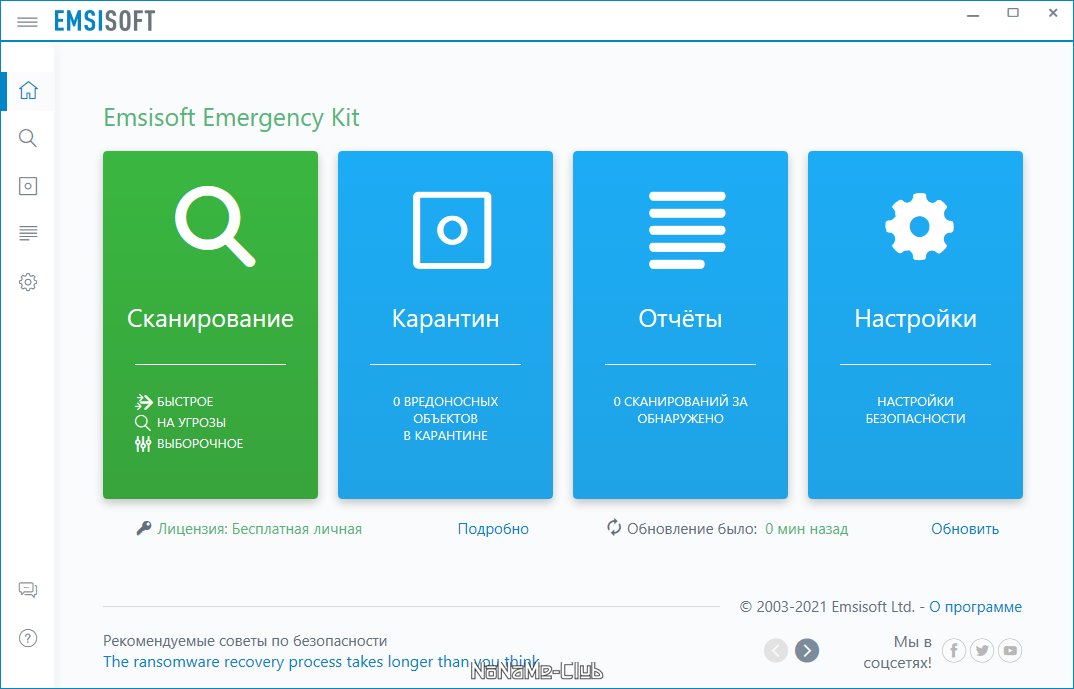Minimize the Emsisoft window

click(973, 15)
